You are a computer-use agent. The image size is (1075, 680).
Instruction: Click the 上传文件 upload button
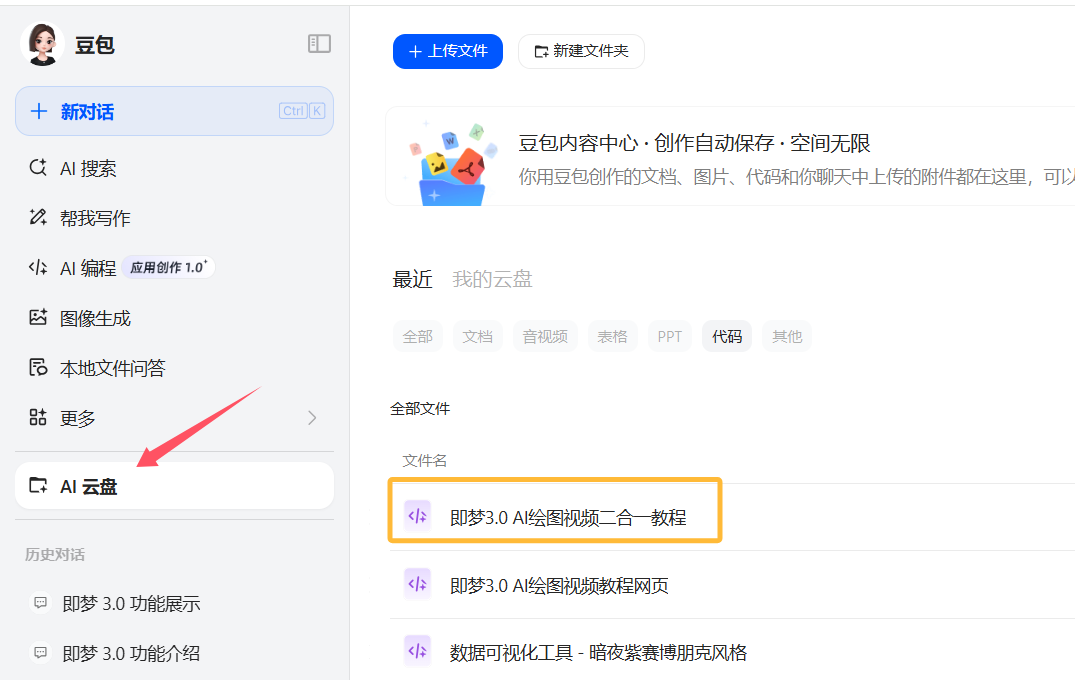447,51
